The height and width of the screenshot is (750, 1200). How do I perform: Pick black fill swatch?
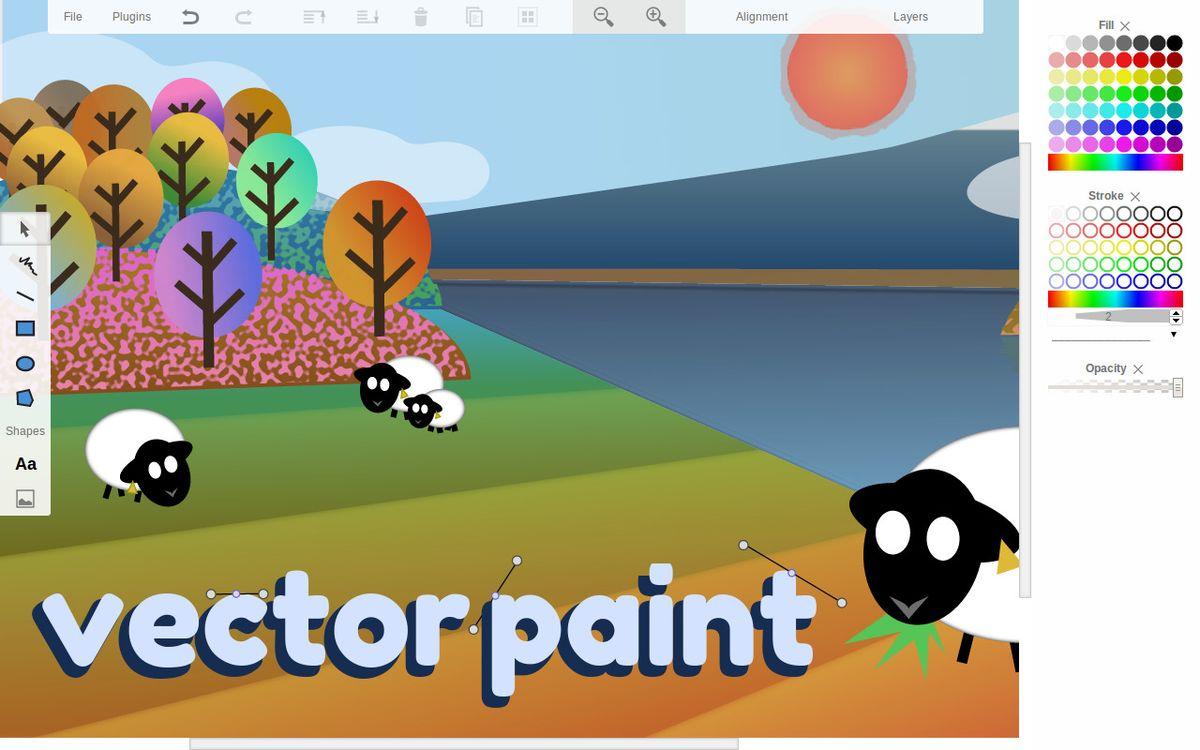[x=1175, y=43]
